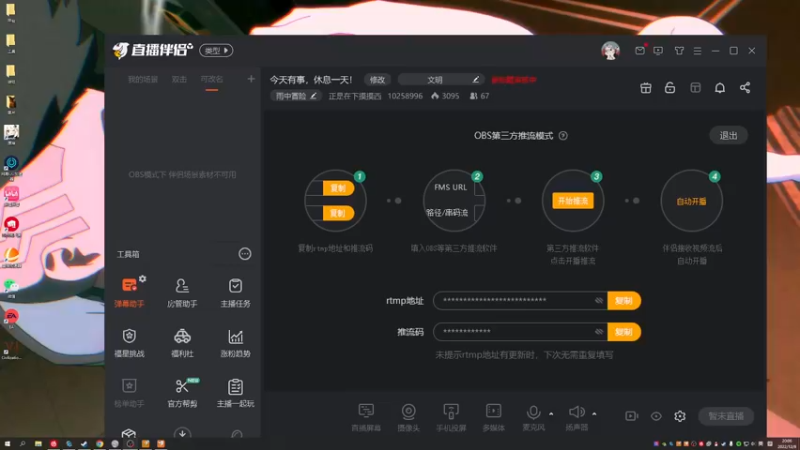Open Chrome browser on Windows taskbar
The height and width of the screenshot is (450, 800).
(99, 444)
